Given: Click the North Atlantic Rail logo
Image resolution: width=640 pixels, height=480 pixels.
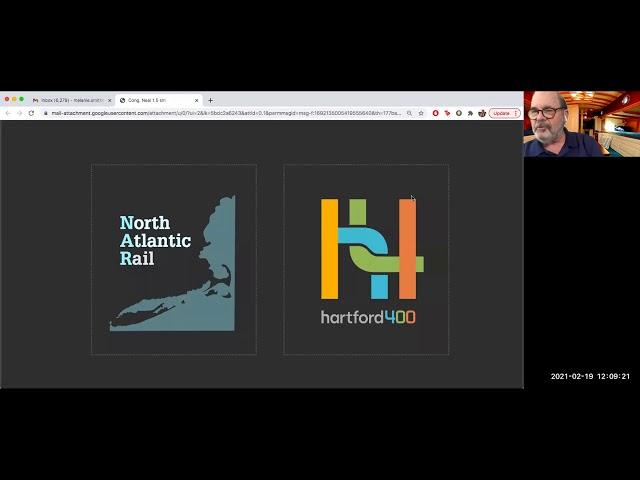Looking at the screenshot, I should click(x=174, y=260).
